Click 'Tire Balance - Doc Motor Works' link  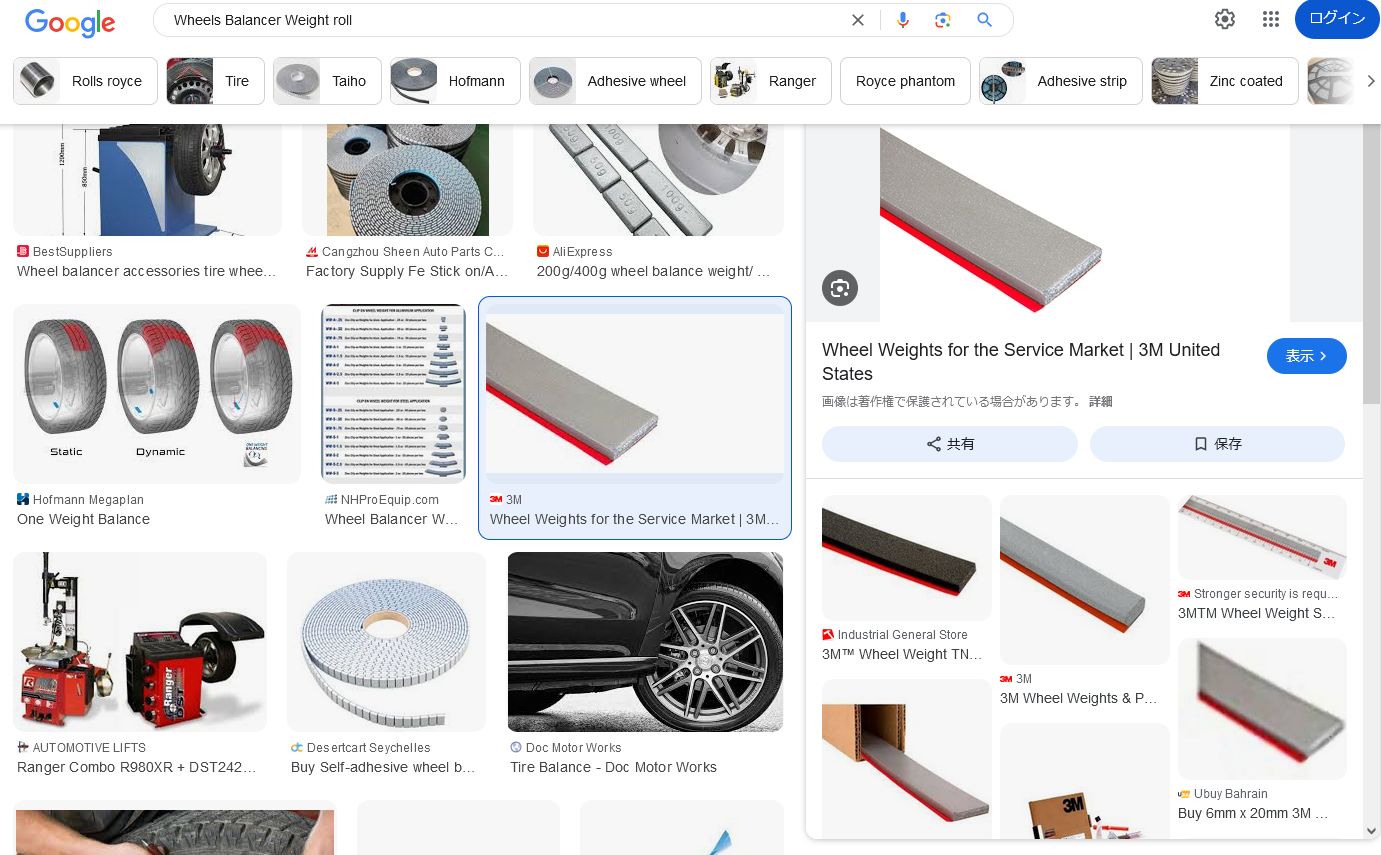pos(613,767)
